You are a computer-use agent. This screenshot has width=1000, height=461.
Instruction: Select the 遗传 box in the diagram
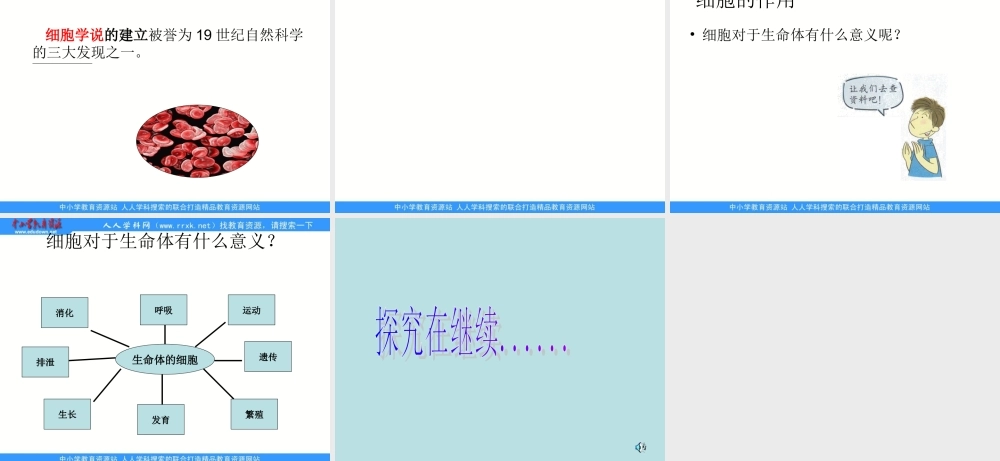268,356
